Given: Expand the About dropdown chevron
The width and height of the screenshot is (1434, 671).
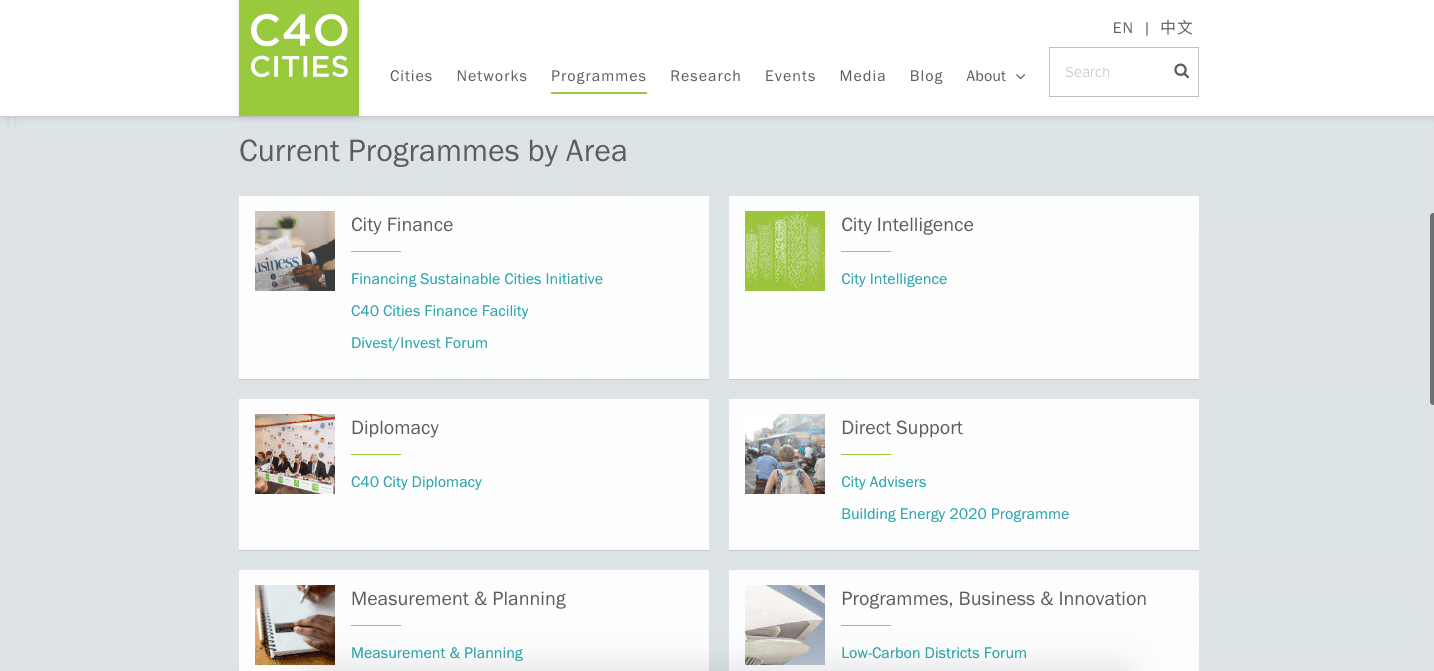Looking at the screenshot, I should click(1021, 77).
